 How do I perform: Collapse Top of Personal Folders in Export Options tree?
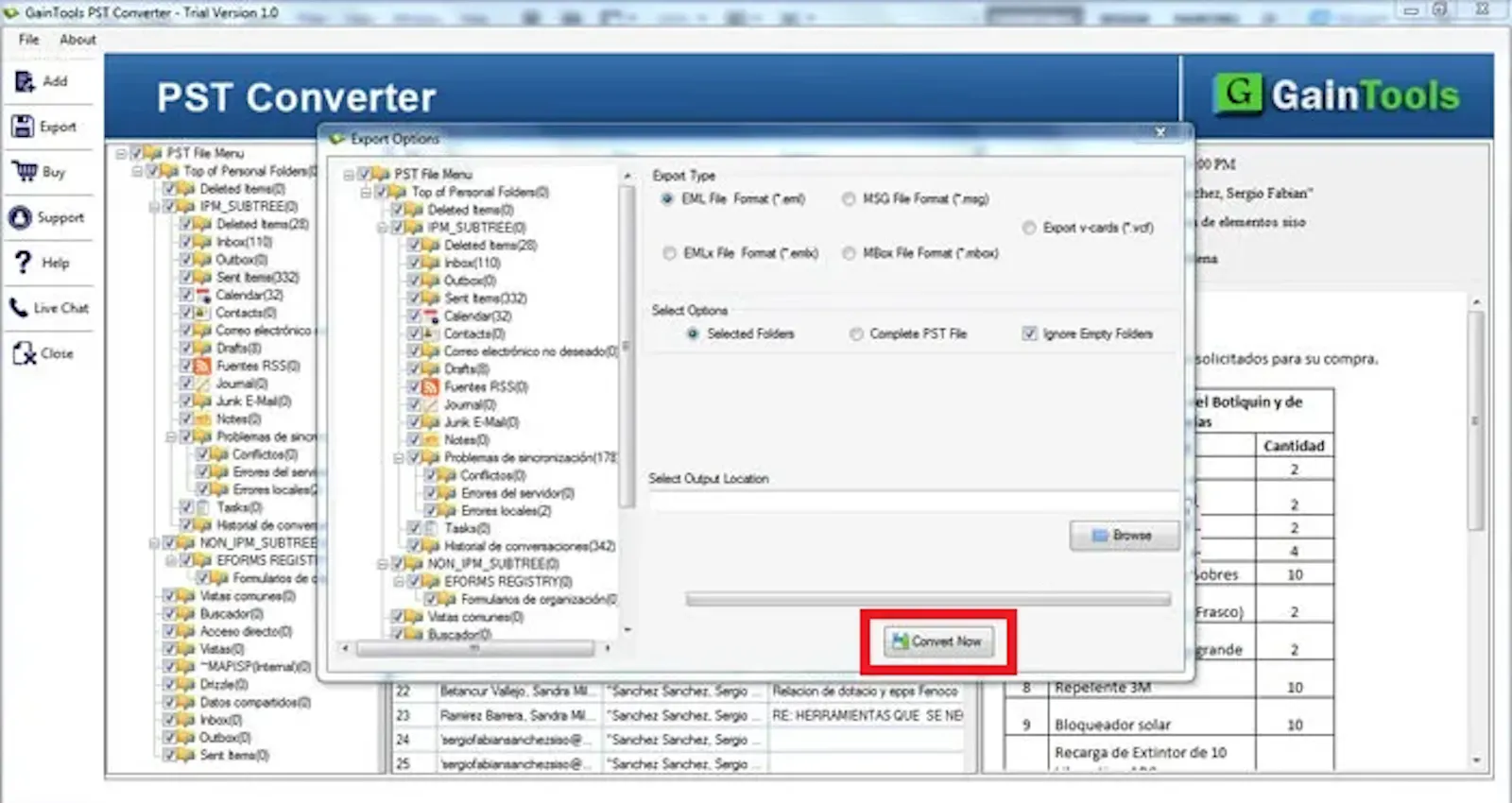(x=366, y=192)
